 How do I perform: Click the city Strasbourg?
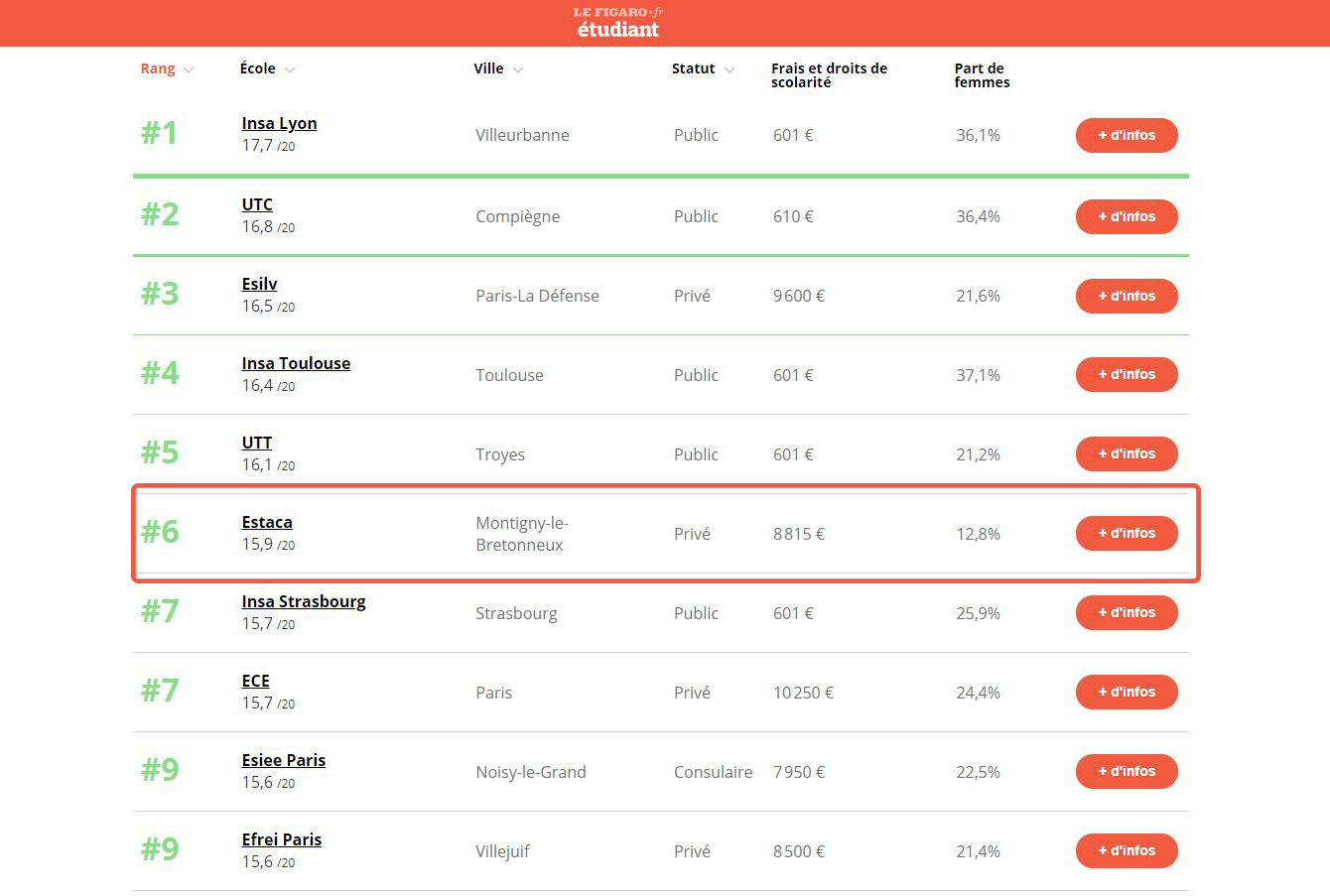[x=516, y=613]
